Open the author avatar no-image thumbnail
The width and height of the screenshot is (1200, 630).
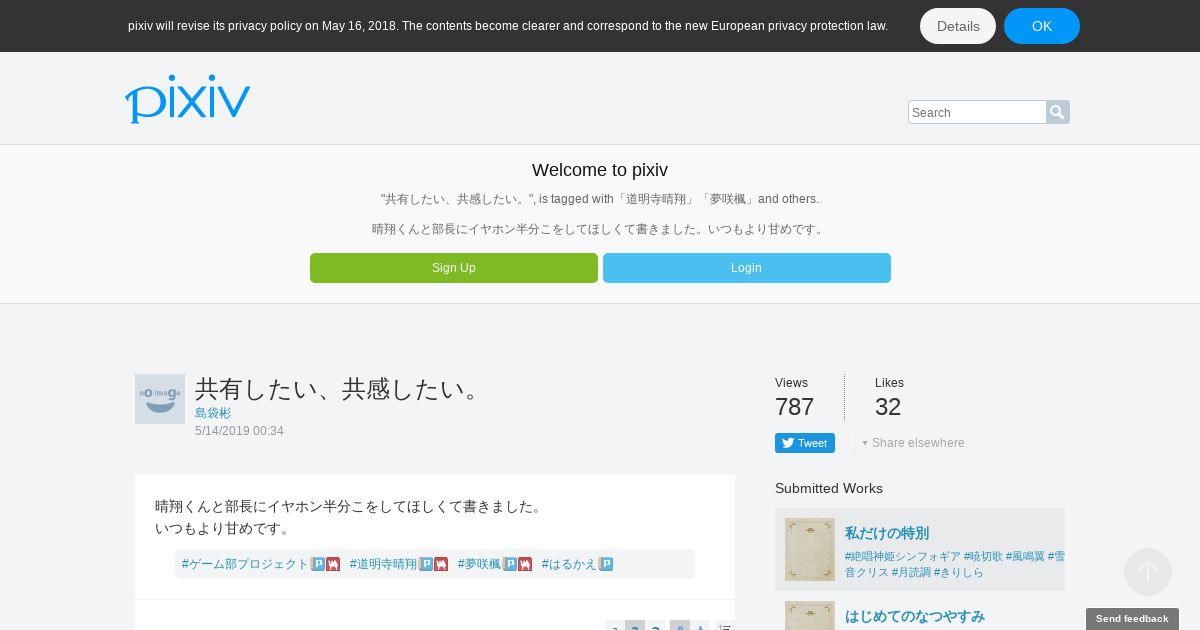click(x=160, y=399)
